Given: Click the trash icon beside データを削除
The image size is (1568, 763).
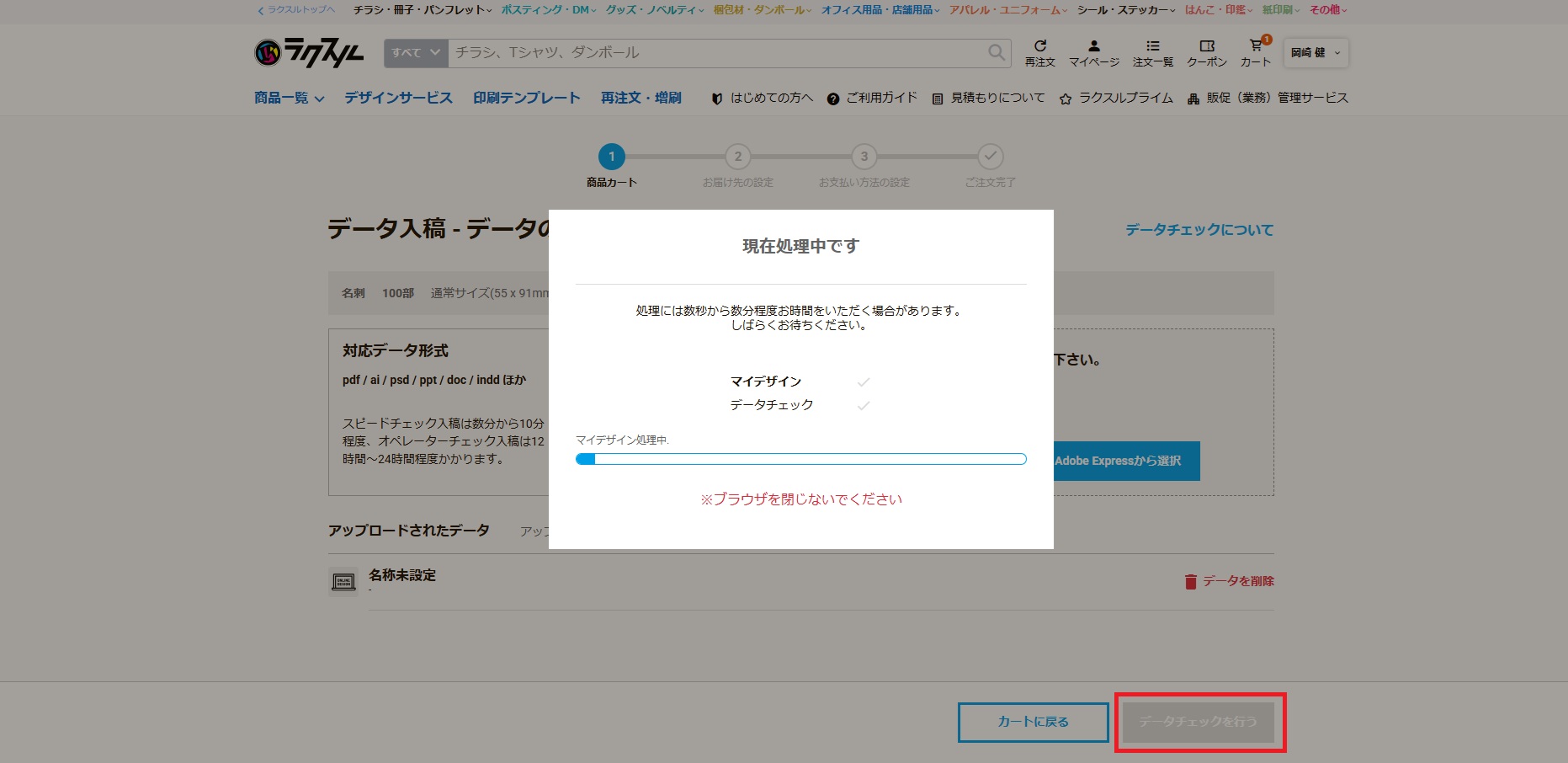Looking at the screenshot, I should 1190,581.
